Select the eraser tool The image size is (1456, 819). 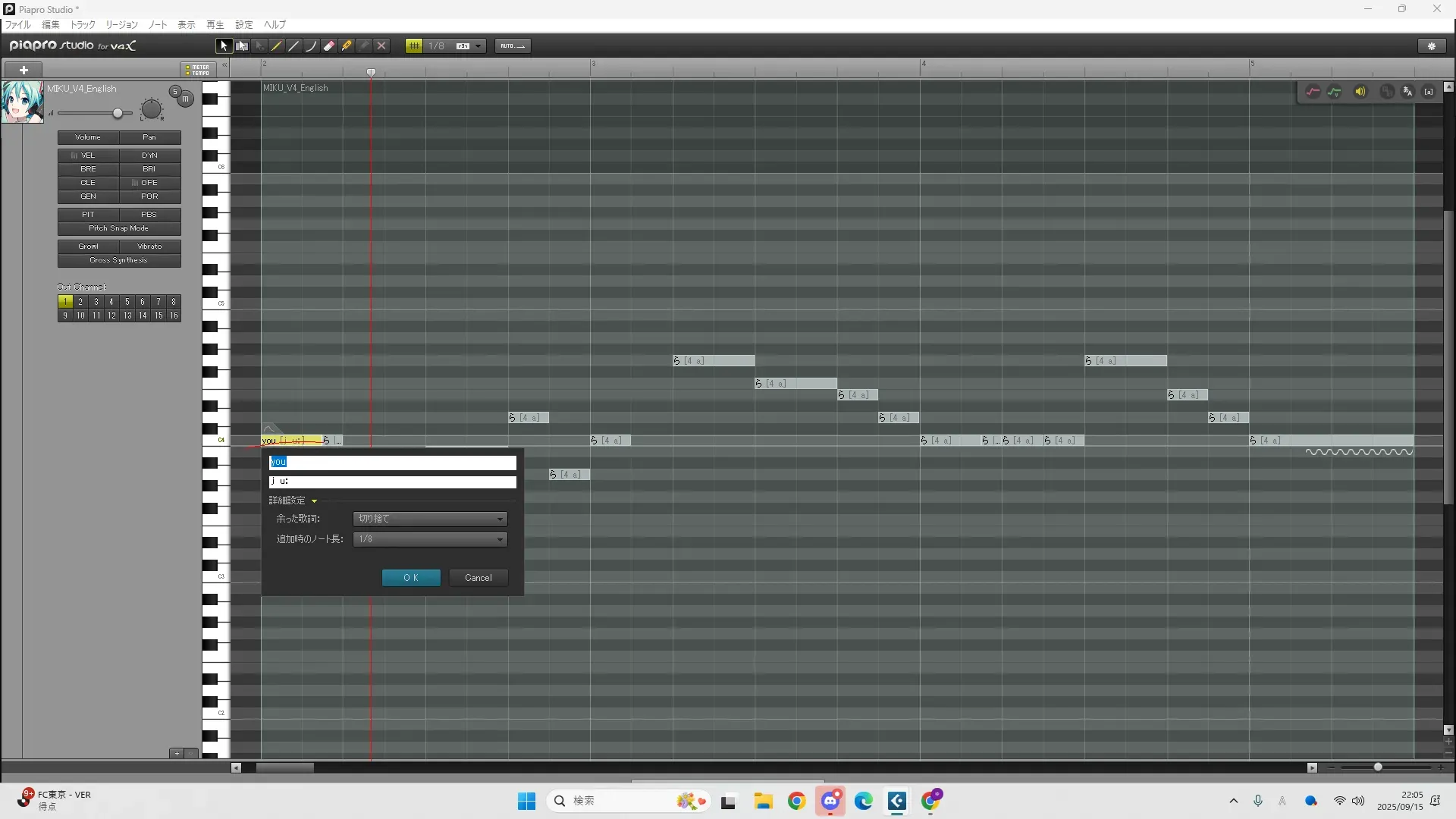pos(329,46)
